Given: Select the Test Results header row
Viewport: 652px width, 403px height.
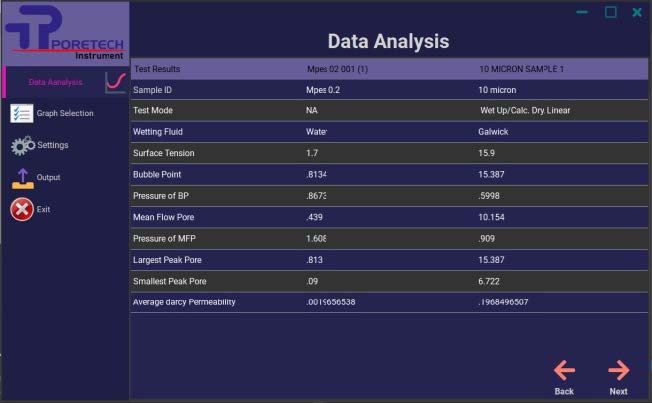Looking at the screenshot, I should pyautogui.click(x=157, y=69).
